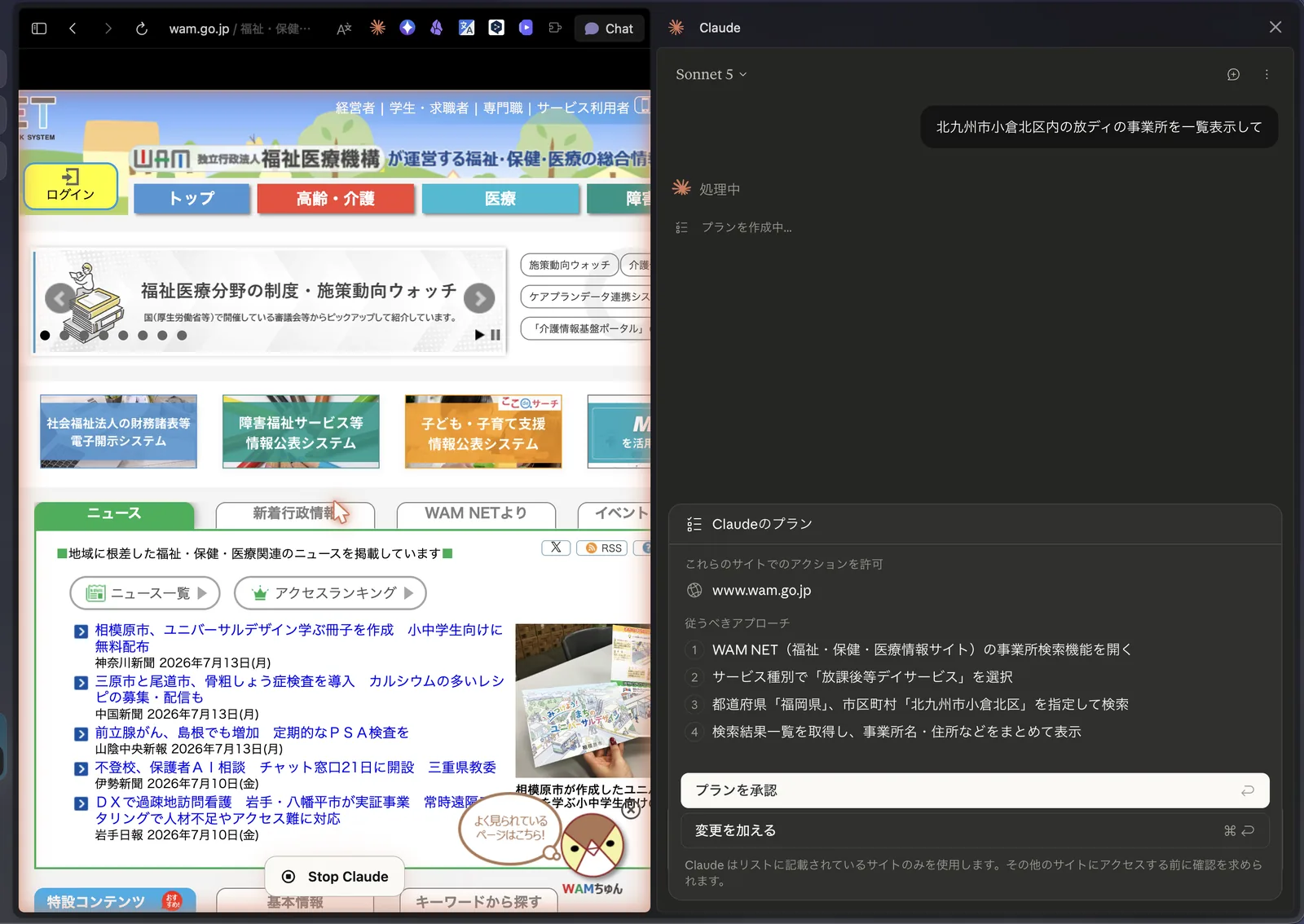Switch to the 新着行政情報 tab
This screenshot has height=924, width=1304.
point(295,514)
